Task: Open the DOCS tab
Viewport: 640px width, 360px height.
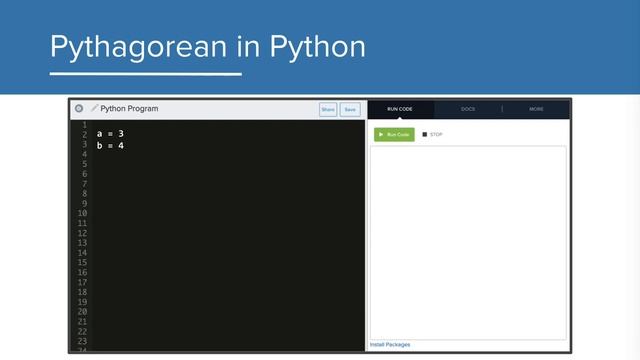Action: click(468, 109)
